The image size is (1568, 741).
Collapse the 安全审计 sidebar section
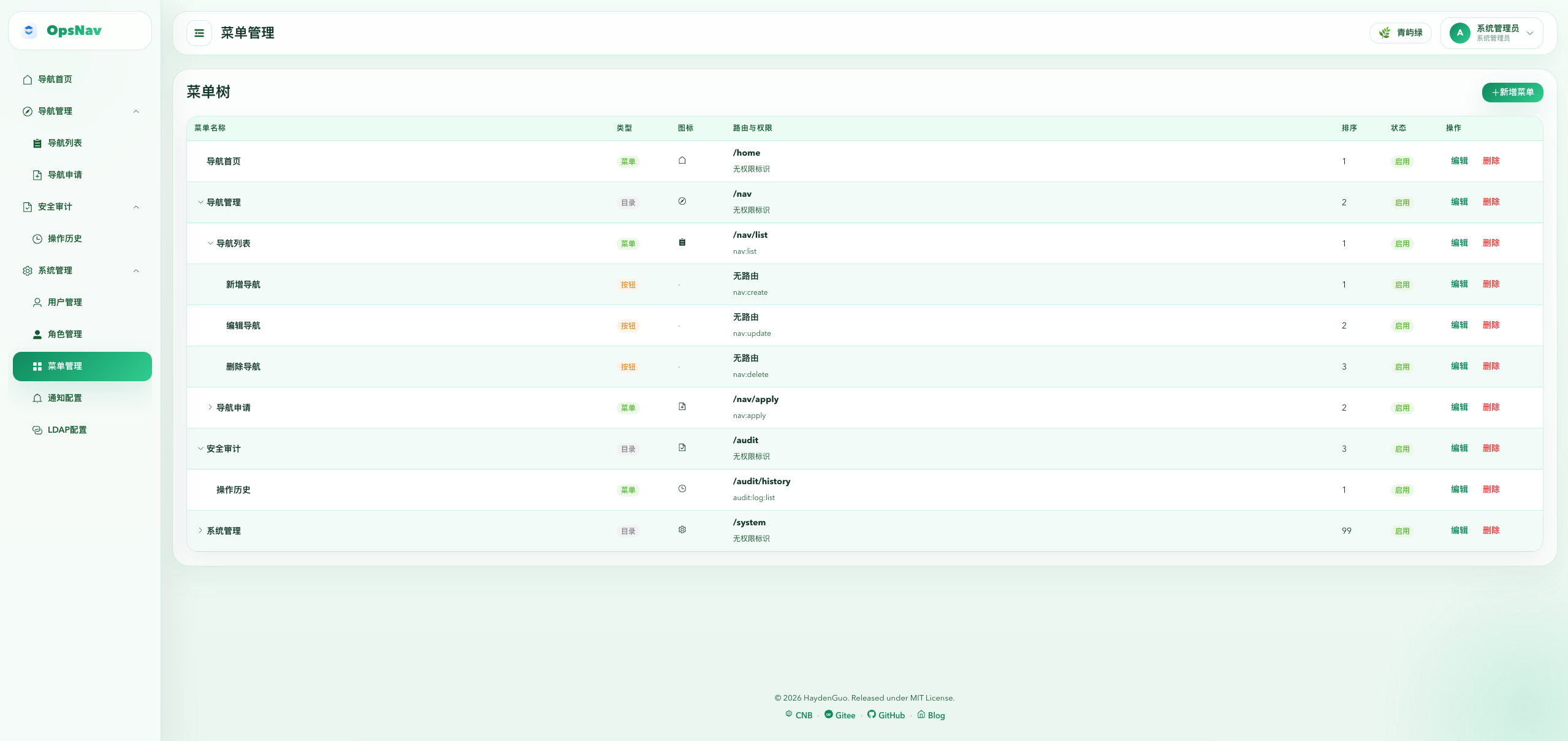click(136, 207)
